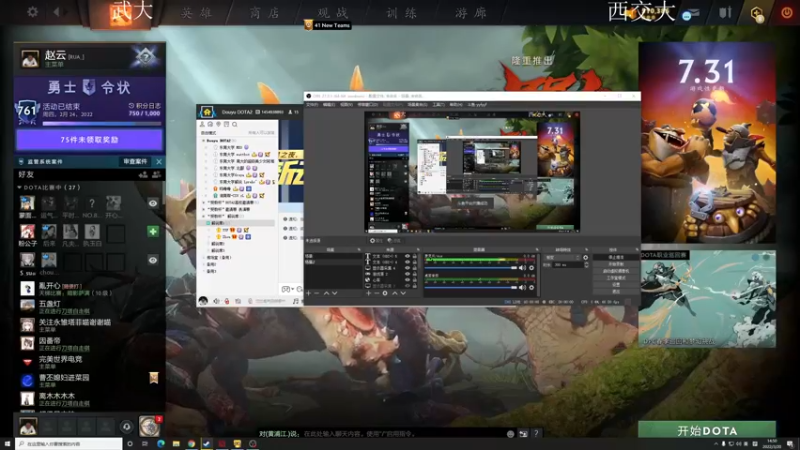The width and height of the screenshot is (800, 450).
Task: Remove selected OBS source with minus
Action: pos(377,293)
